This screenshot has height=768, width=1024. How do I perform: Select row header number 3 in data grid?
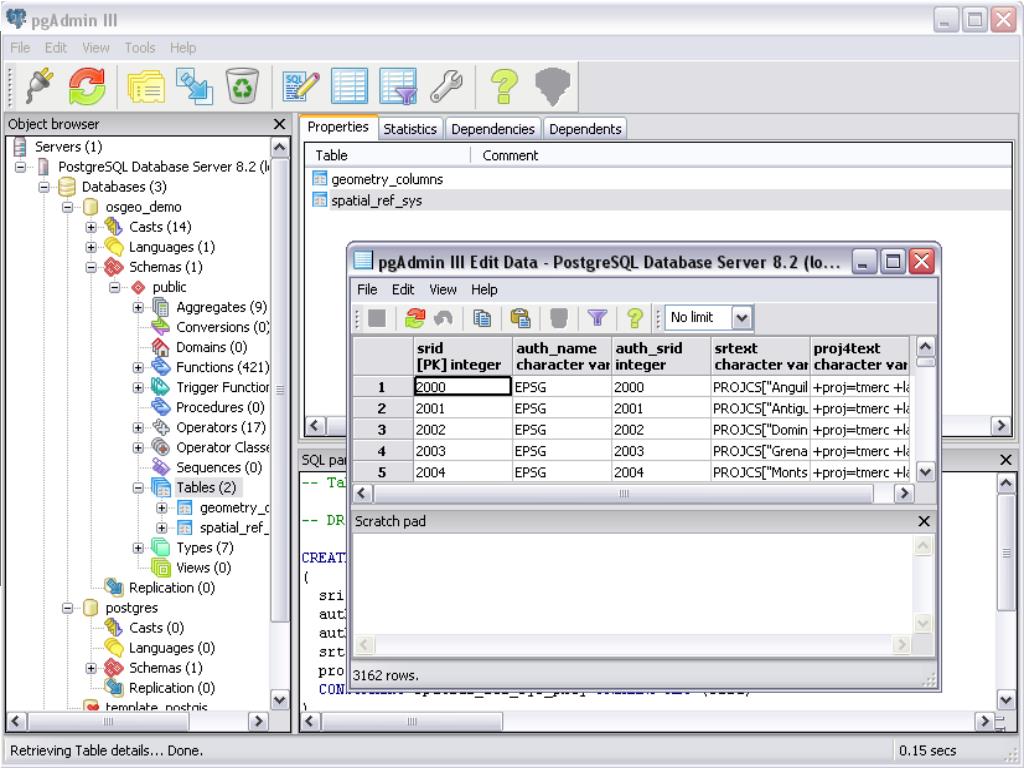point(382,430)
